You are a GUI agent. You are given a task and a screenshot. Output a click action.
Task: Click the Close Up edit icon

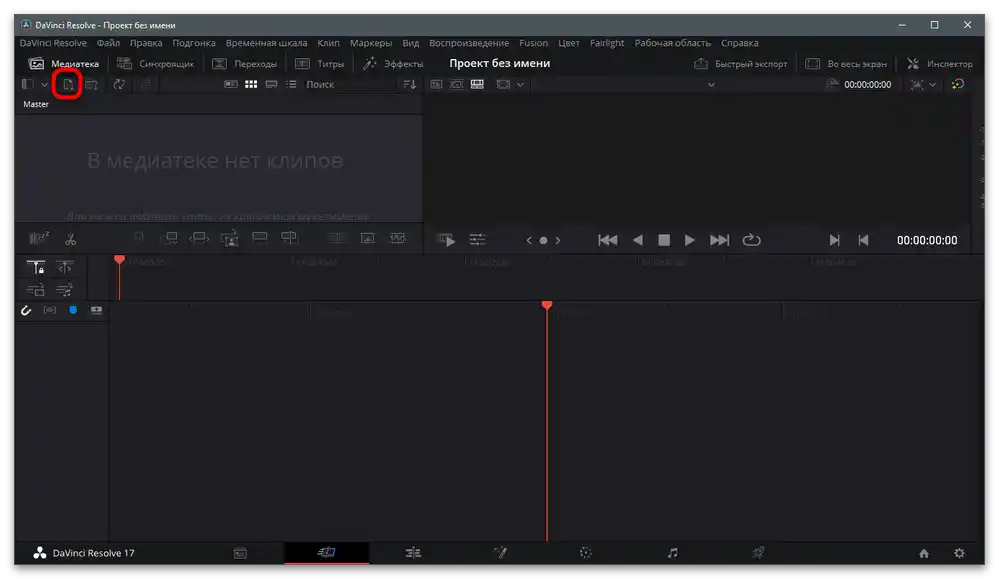pos(229,238)
